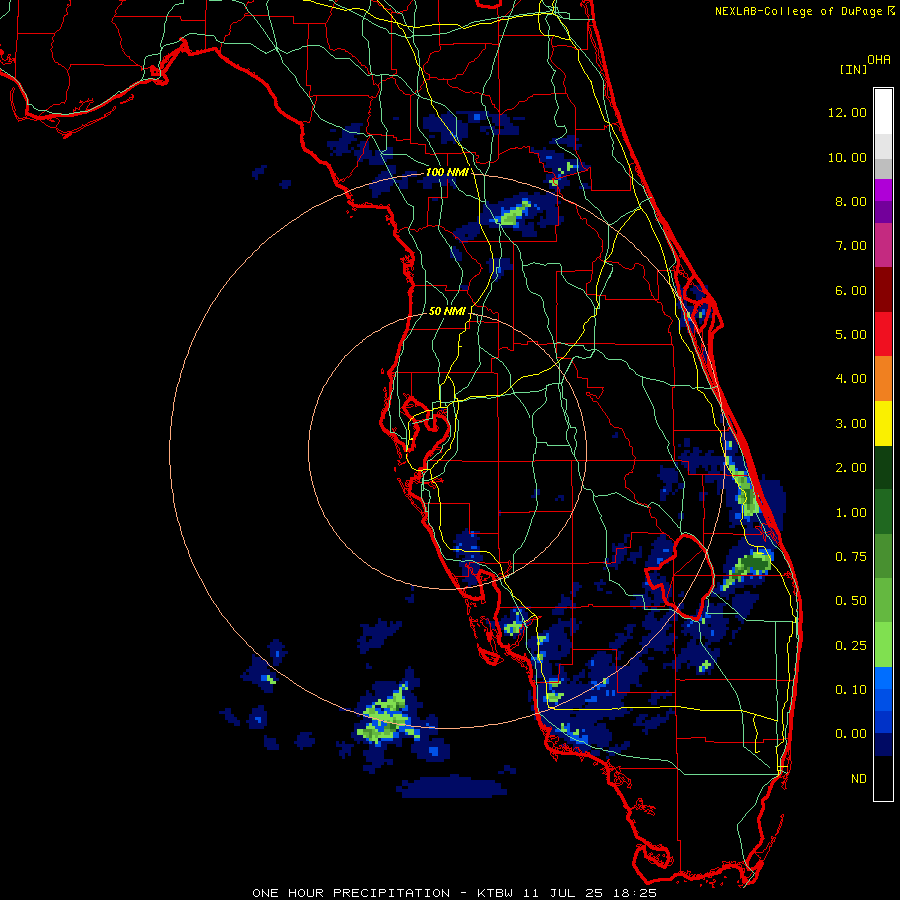Click the yellow swatch beside 3.00
Viewport: 900px width, 900px height.
tap(883, 423)
